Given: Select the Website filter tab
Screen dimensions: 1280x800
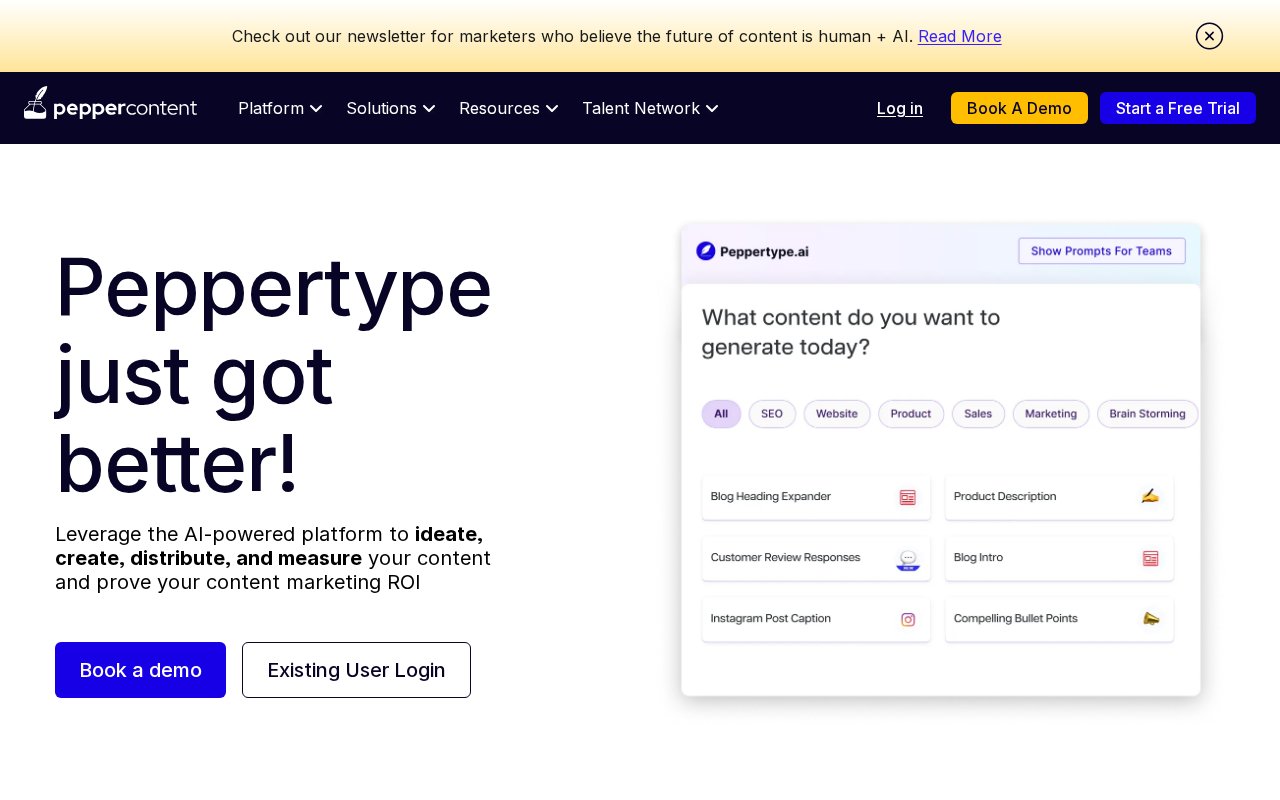Looking at the screenshot, I should [837, 414].
